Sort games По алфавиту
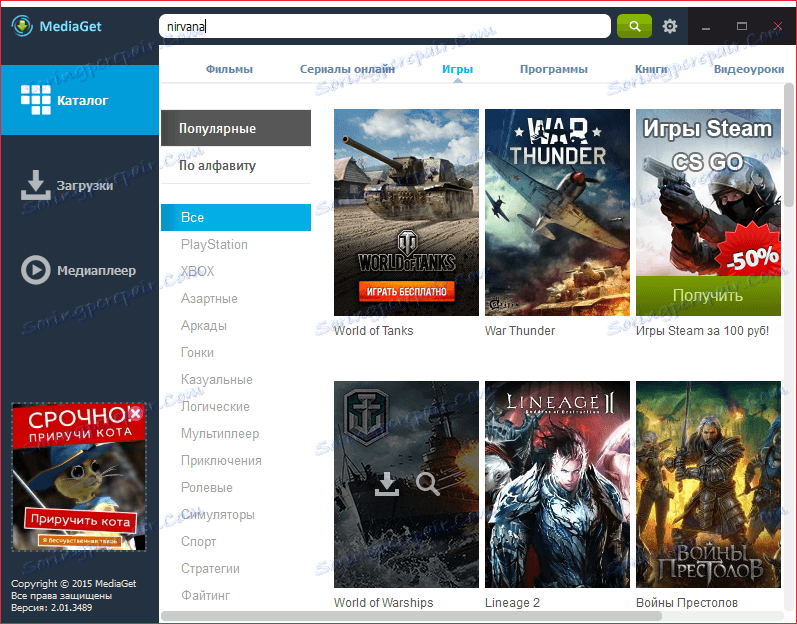This screenshot has width=797, height=624. pyautogui.click(x=236, y=166)
